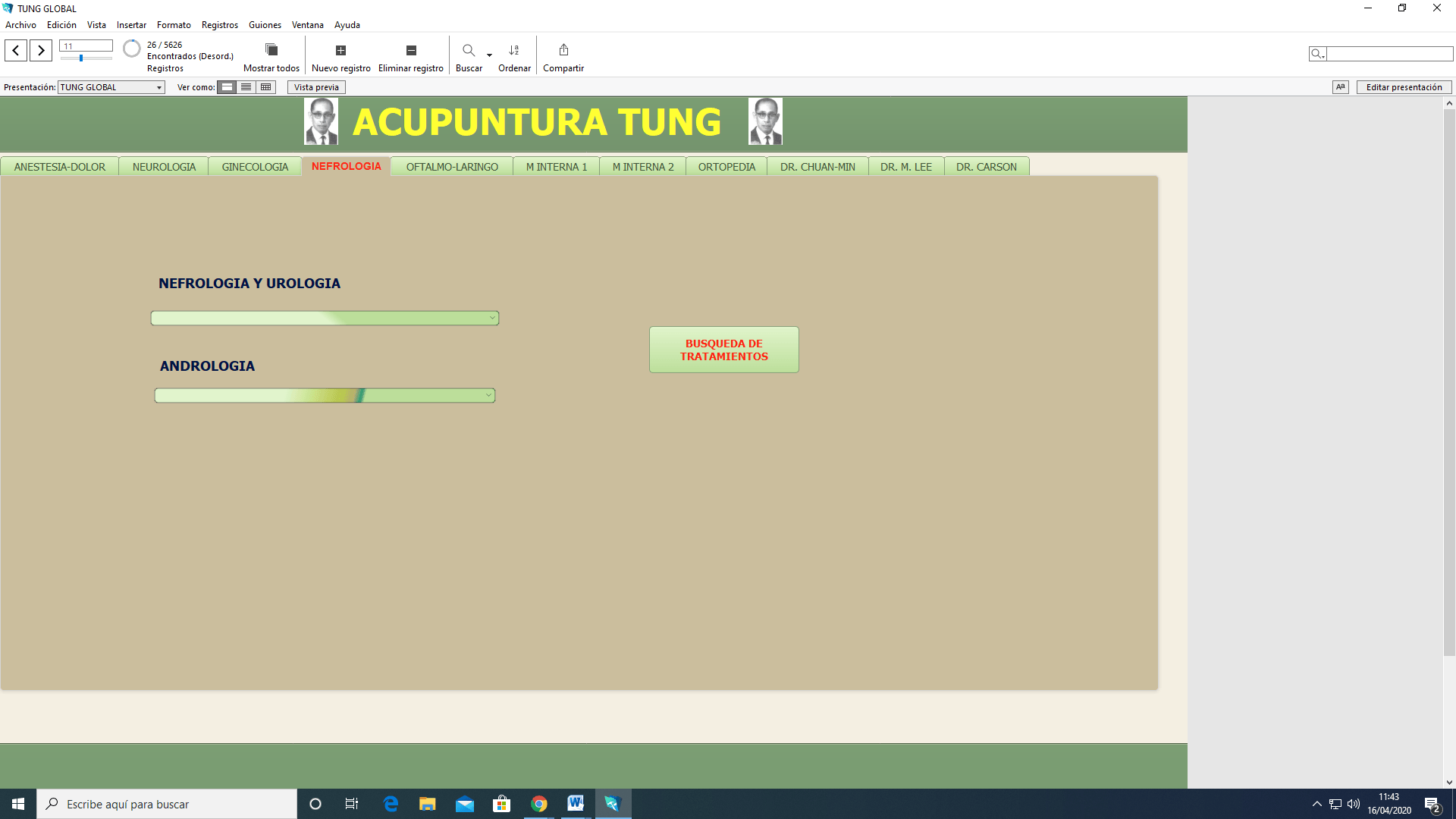Image resolution: width=1456 pixels, height=819 pixels.
Task: Click the Compartir share icon
Action: coord(563,50)
